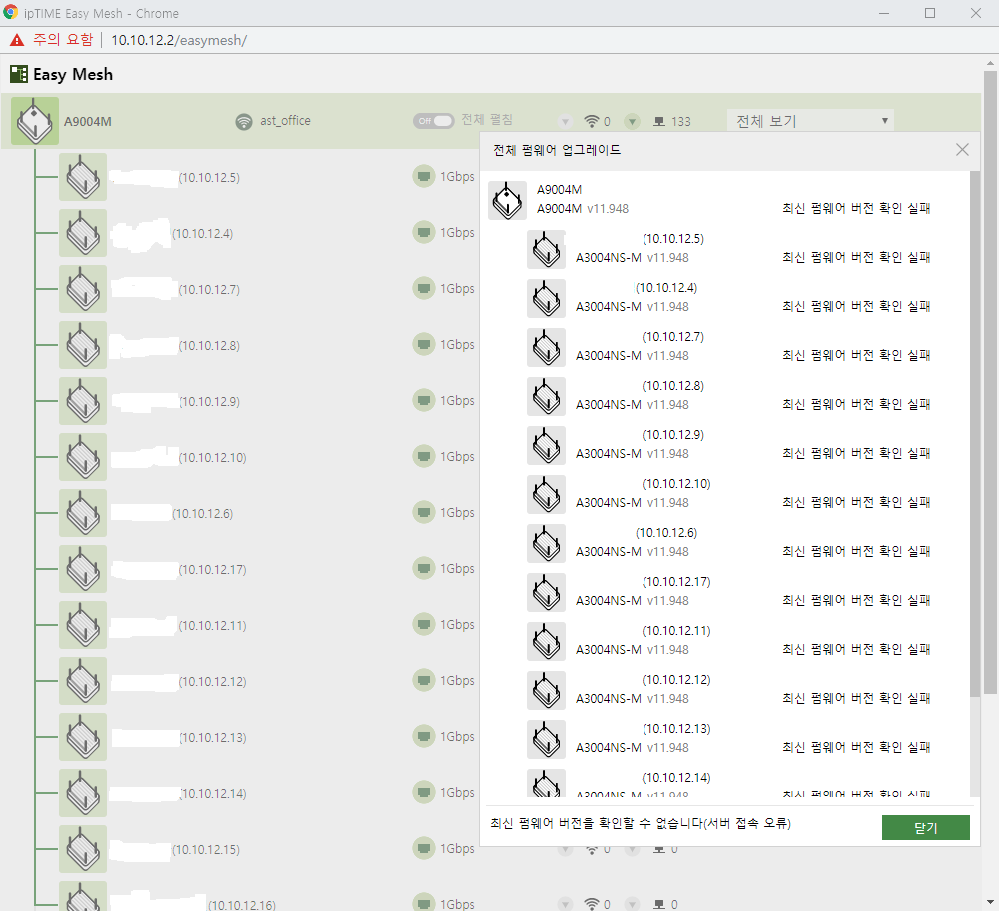Image resolution: width=999 pixels, height=911 pixels.
Task: Select router icon for 10.10.12.11 in tree
Action: [x=83, y=626]
